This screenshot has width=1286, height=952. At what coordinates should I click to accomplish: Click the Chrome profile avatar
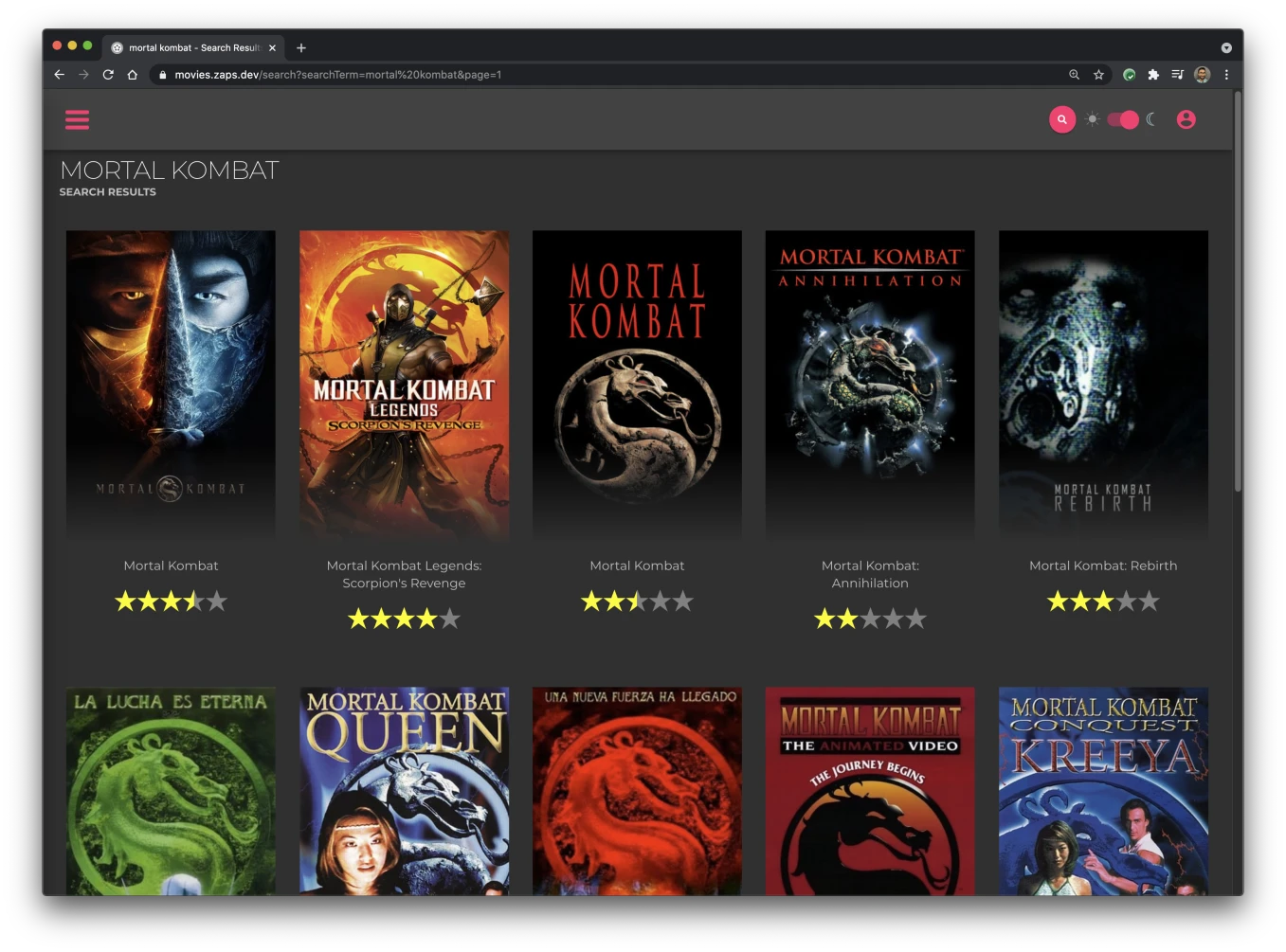pos(1202,74)
